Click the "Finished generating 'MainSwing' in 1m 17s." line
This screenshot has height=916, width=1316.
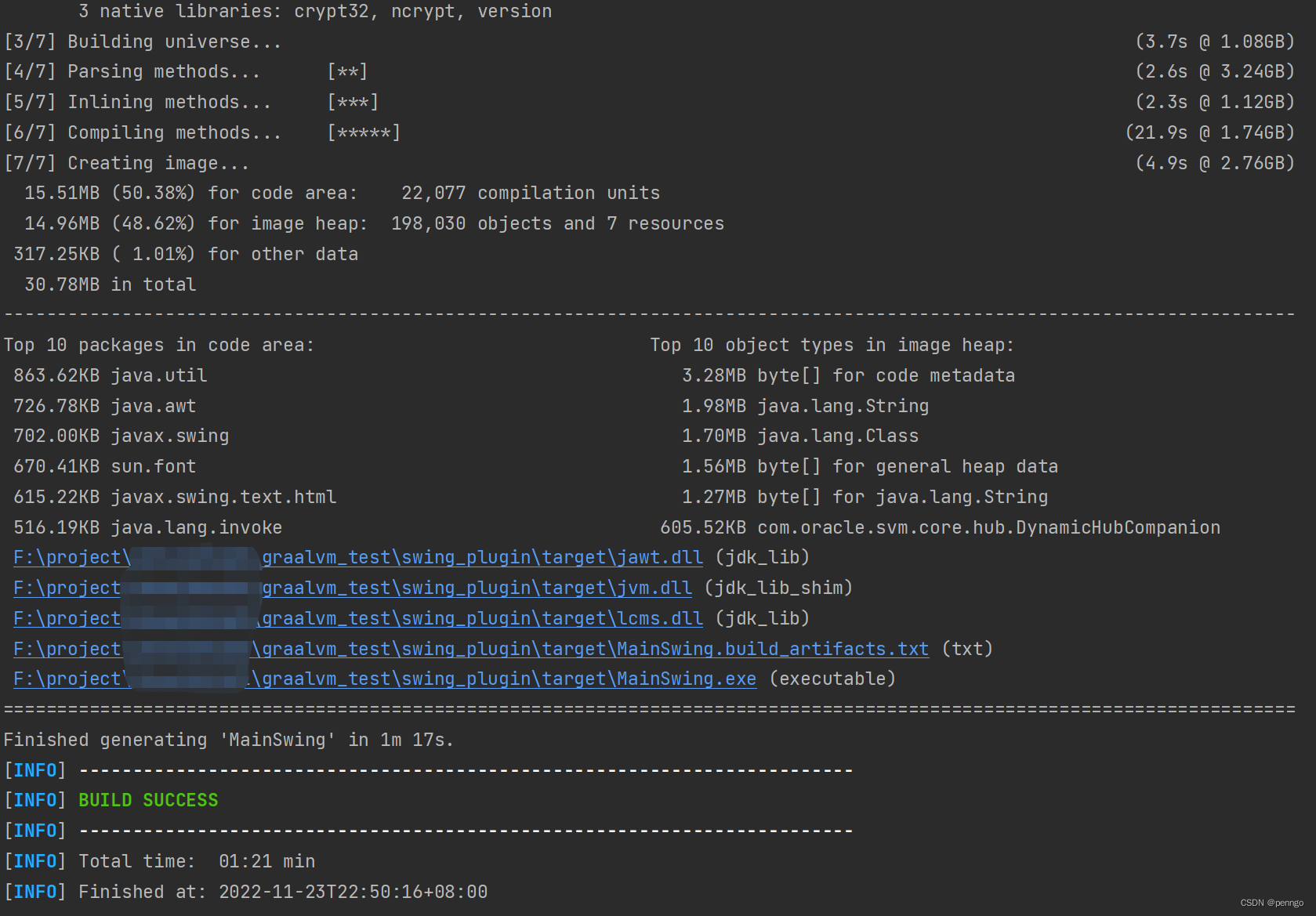[229, 740]
